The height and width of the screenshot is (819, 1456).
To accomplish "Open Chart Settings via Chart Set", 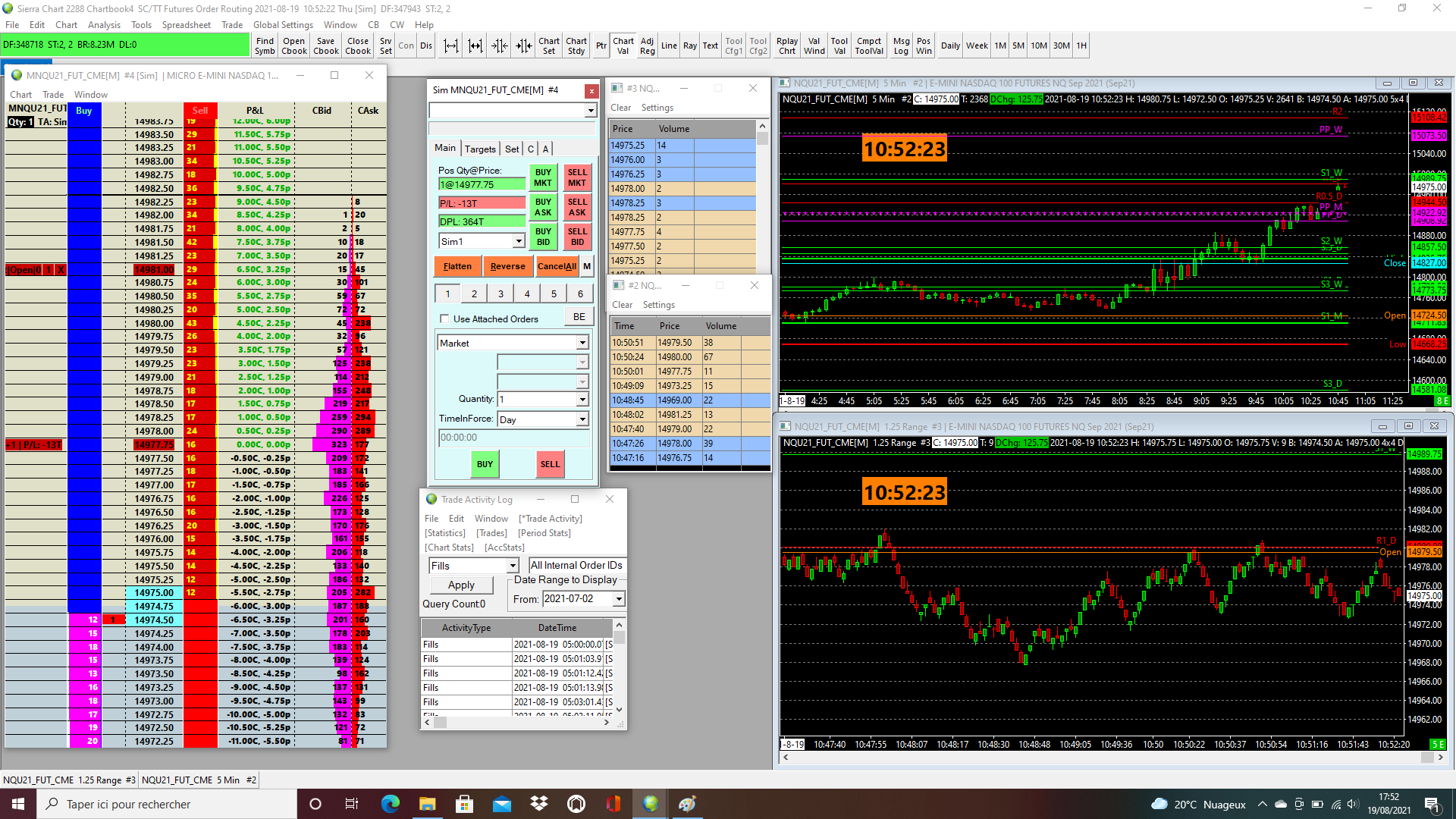I will pyautogui.click(x=549, y=45).
